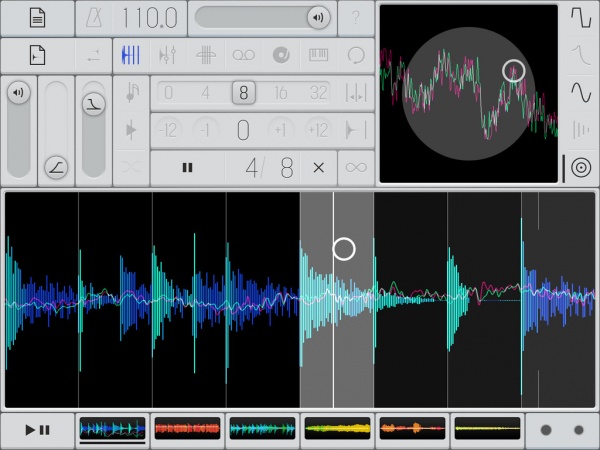Switch to the tape recorder tab

pyautogui.click(x=243, y=55)
